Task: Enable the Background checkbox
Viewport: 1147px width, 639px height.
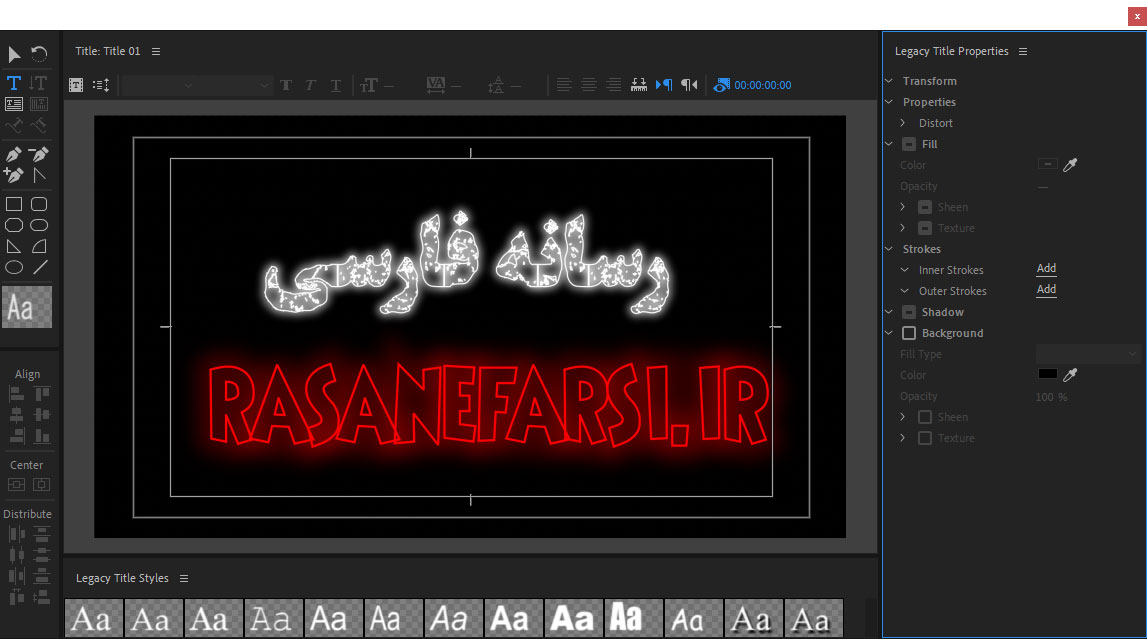Action: pyautogui.click(x=909, y=333)
